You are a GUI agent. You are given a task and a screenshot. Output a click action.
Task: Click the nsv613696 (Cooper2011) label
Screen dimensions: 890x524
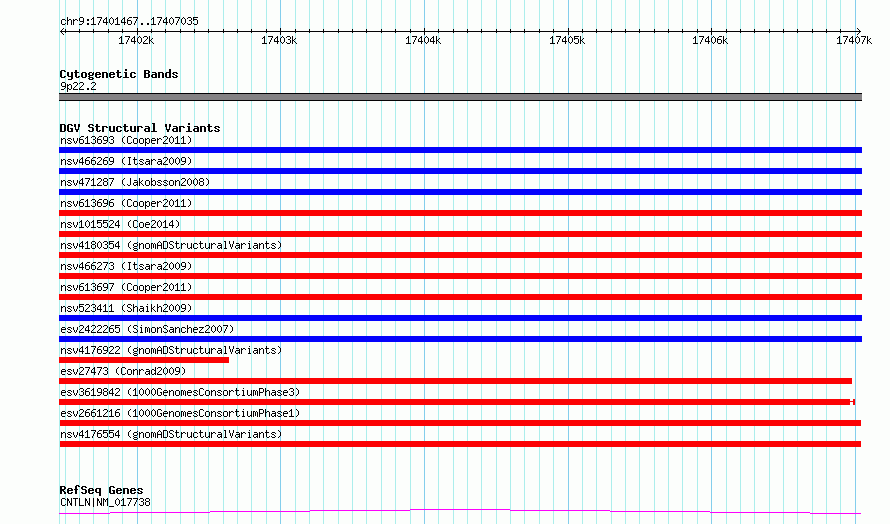[126, 203]
